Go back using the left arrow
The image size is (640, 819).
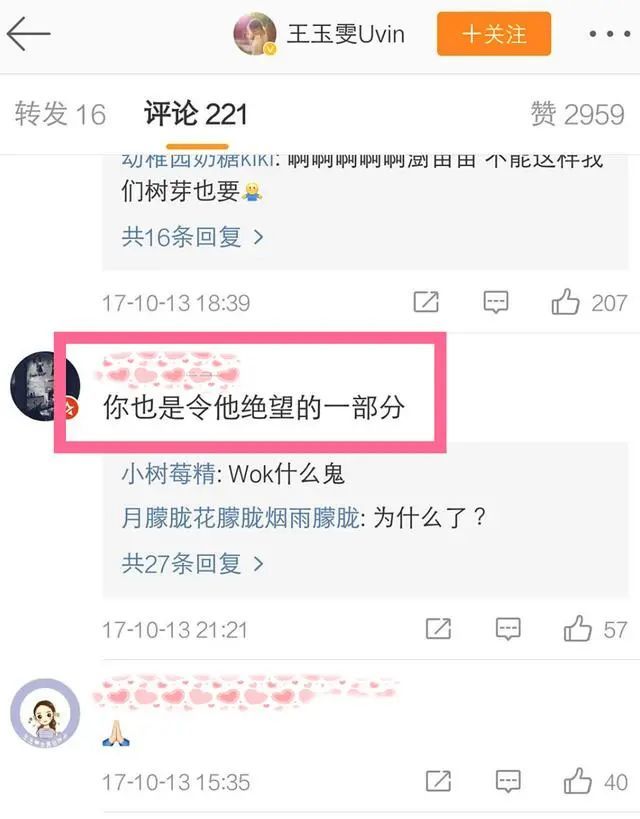(x=28, y=34)
